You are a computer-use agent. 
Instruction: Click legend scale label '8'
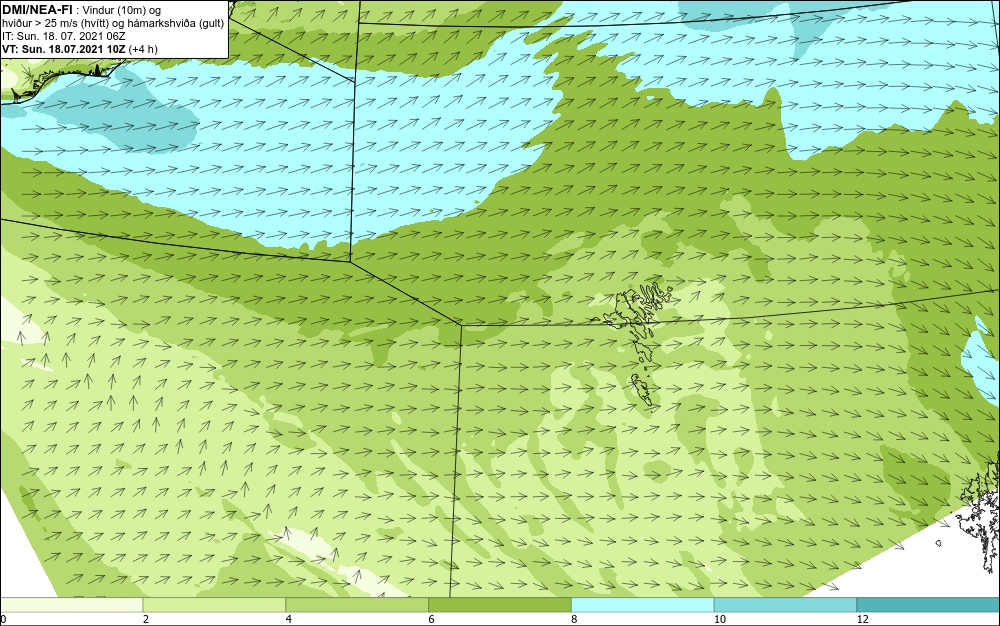(x=575, y=619)
